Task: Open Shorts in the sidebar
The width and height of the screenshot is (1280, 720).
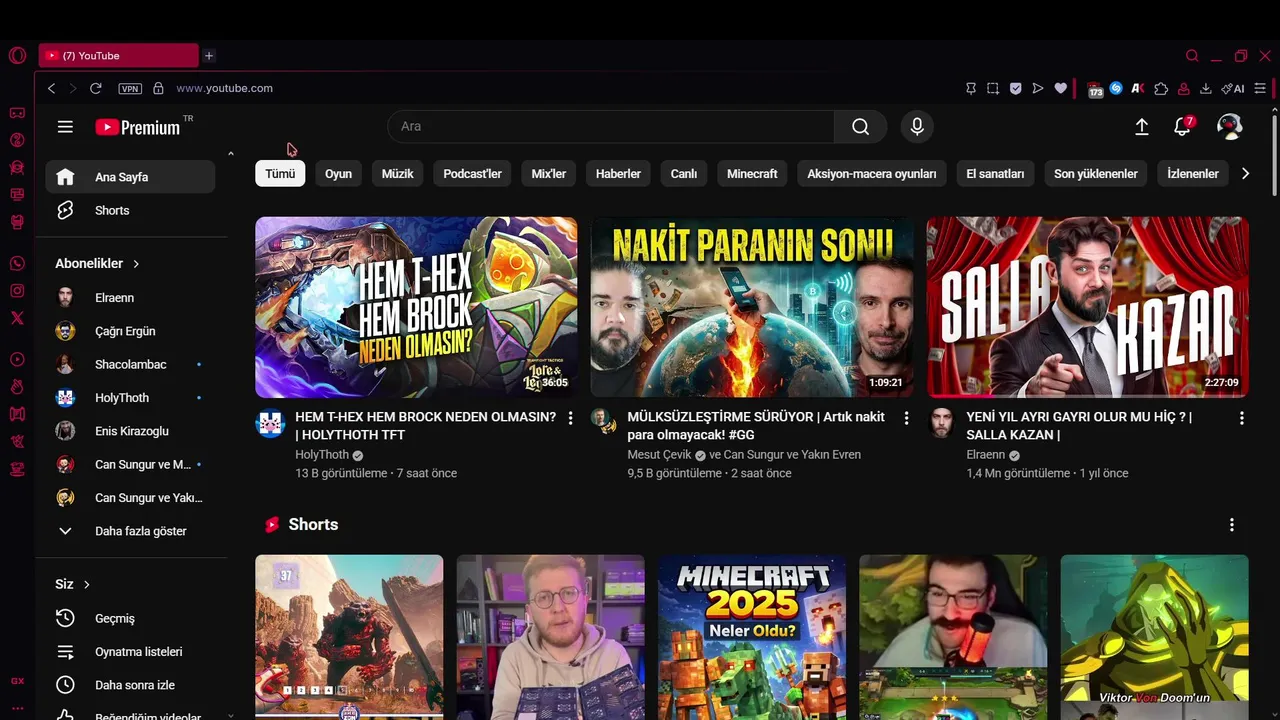Action: click(130, 210)
